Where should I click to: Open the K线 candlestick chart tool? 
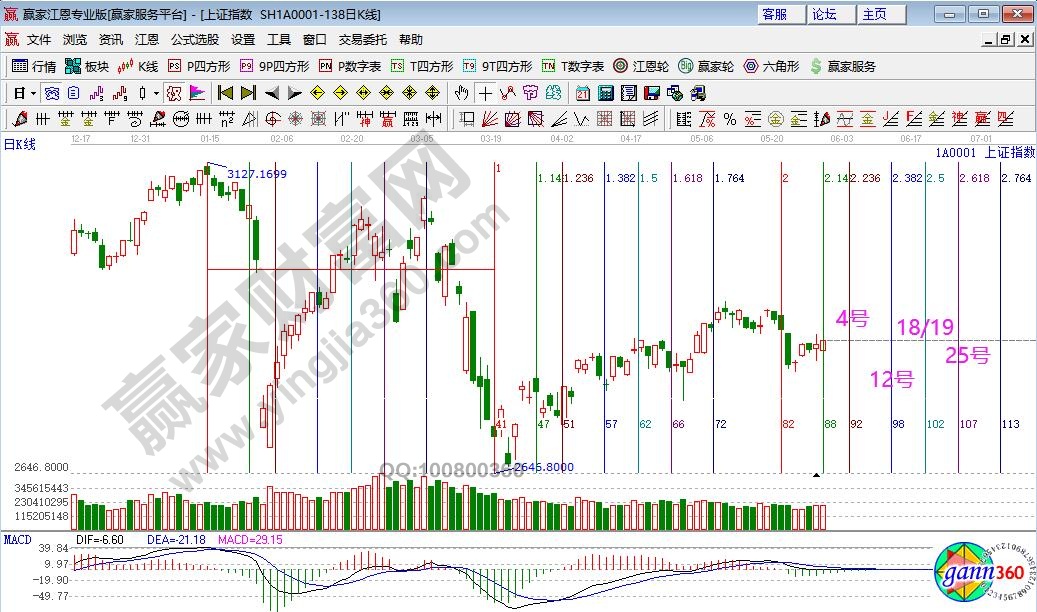138,66
